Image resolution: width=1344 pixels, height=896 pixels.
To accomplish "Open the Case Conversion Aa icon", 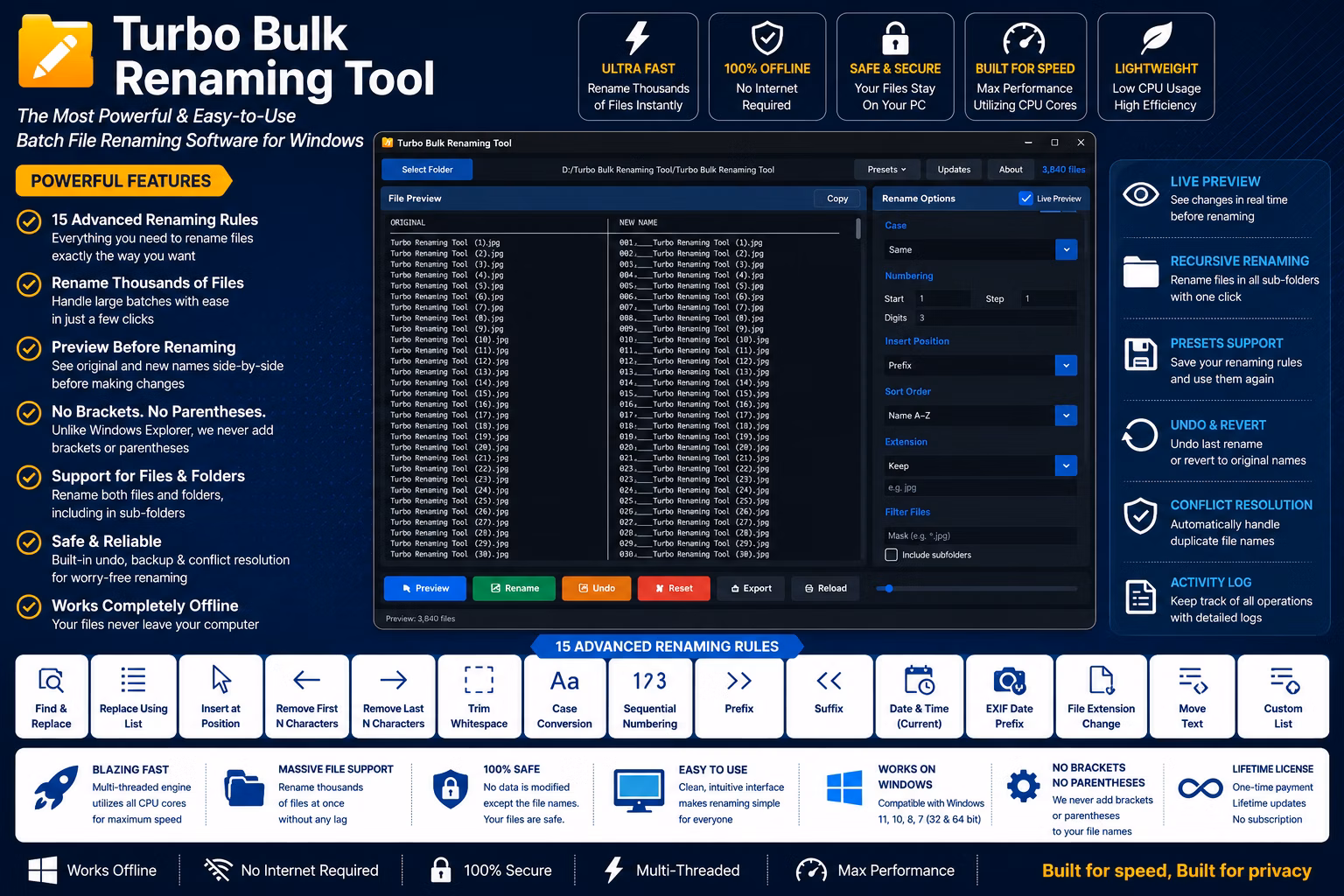I will point(564,681).
